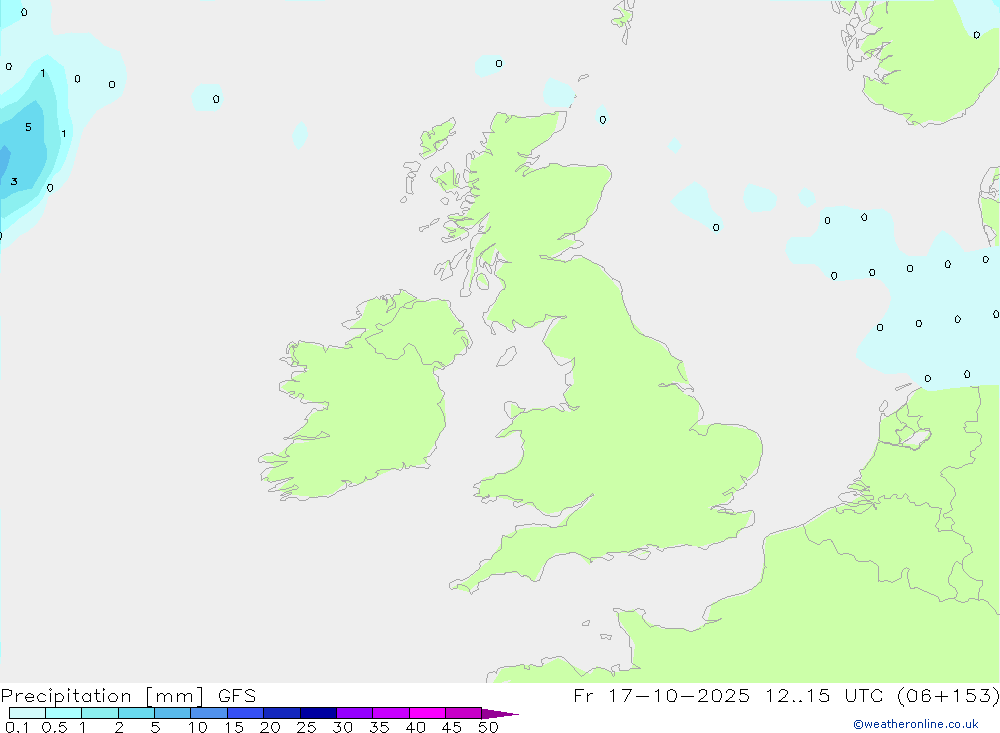Viewport: 1000px width, 733px height.
Task: Click the '30' legend scale label
Action: [343, 727]
